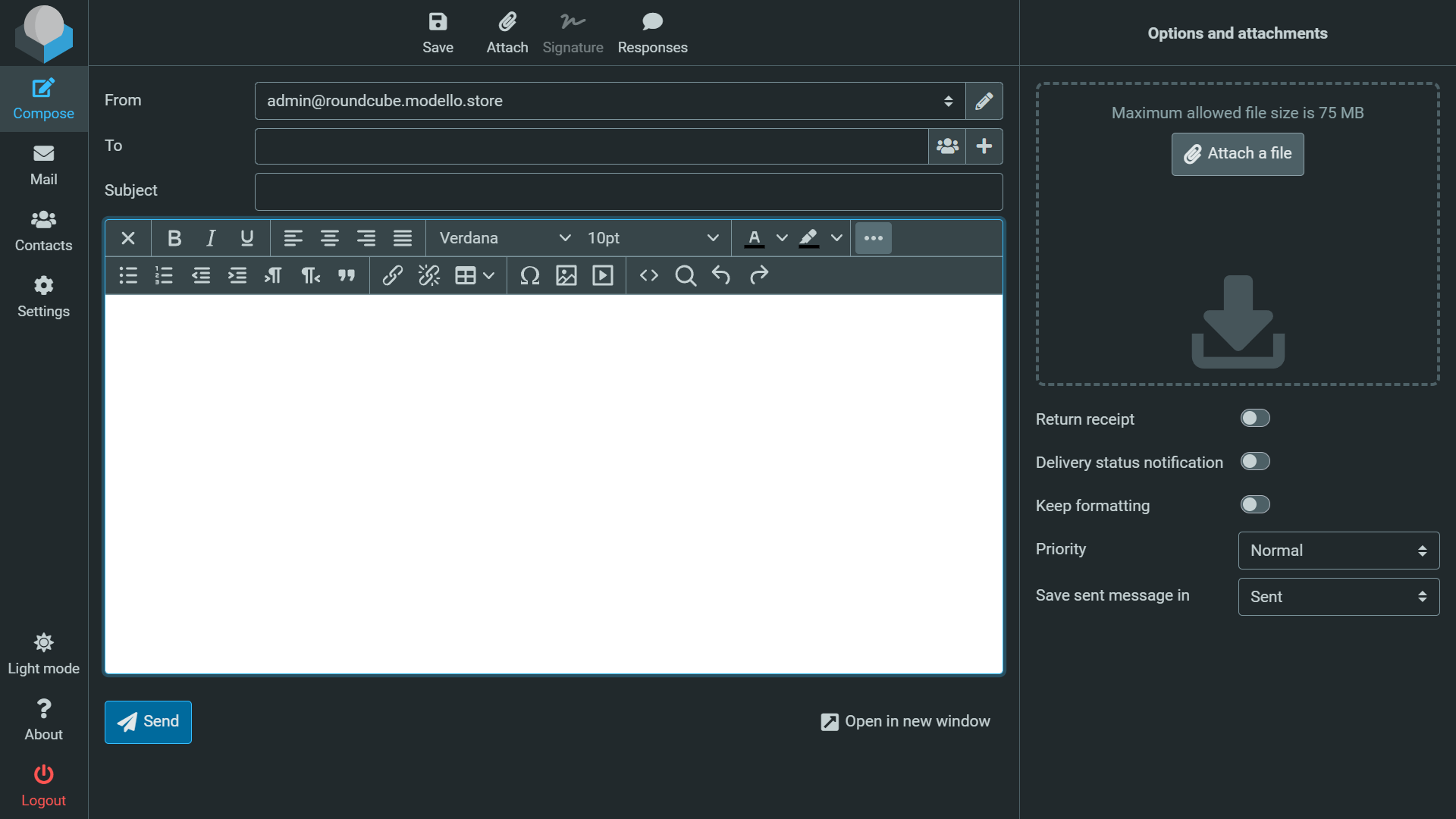Click Attach in the top toolbar

[x=507, y=33]
